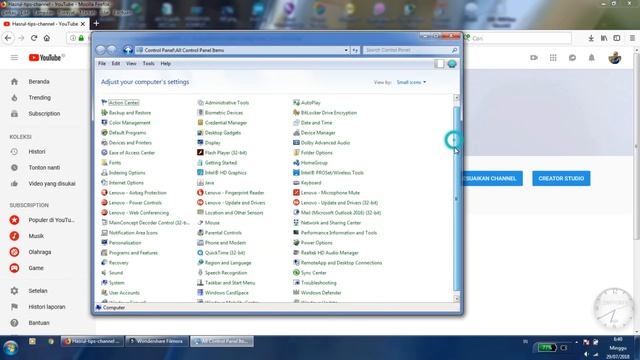This screenshot has width=640, height=360.
Task: Click the Control Panel vertical scrollbar thumb
Action: [x=457, y=198]
